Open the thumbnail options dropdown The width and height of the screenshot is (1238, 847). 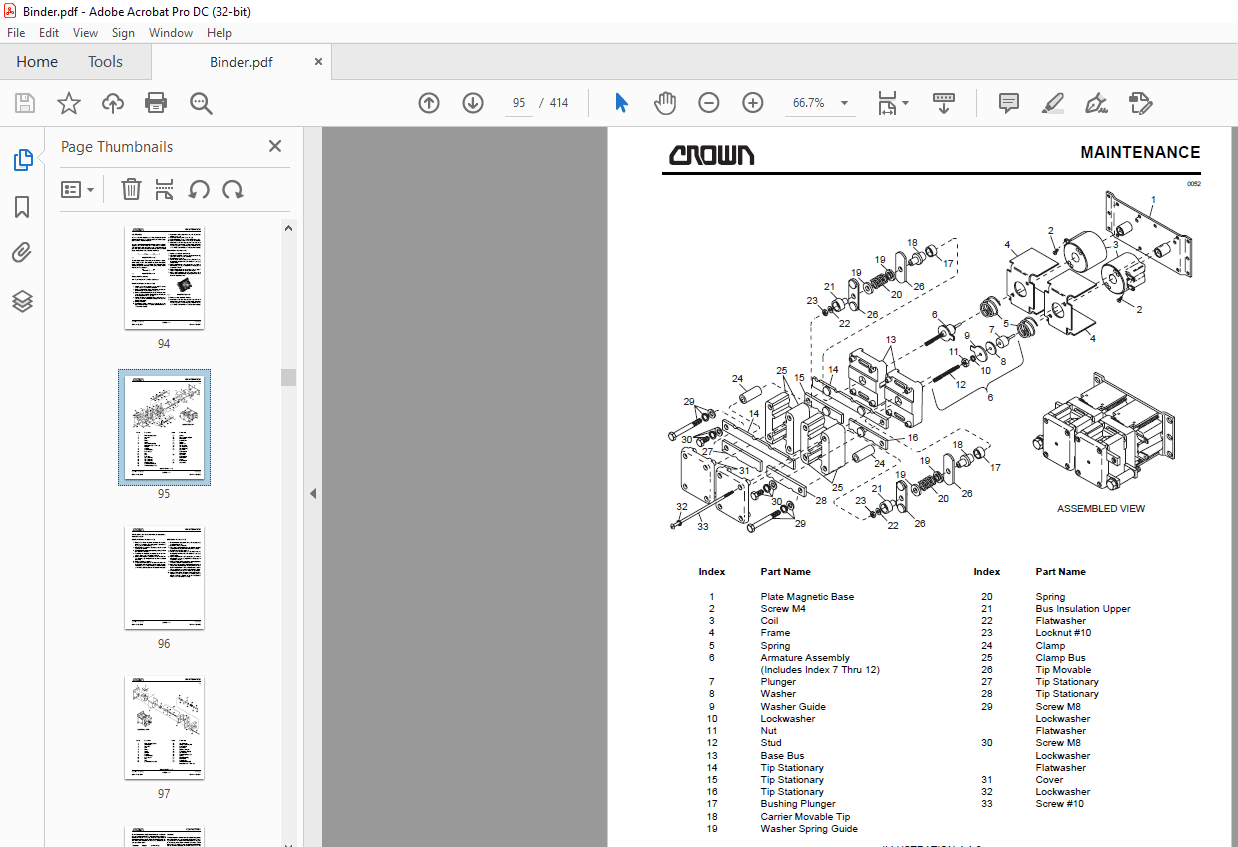coord(78,189)
